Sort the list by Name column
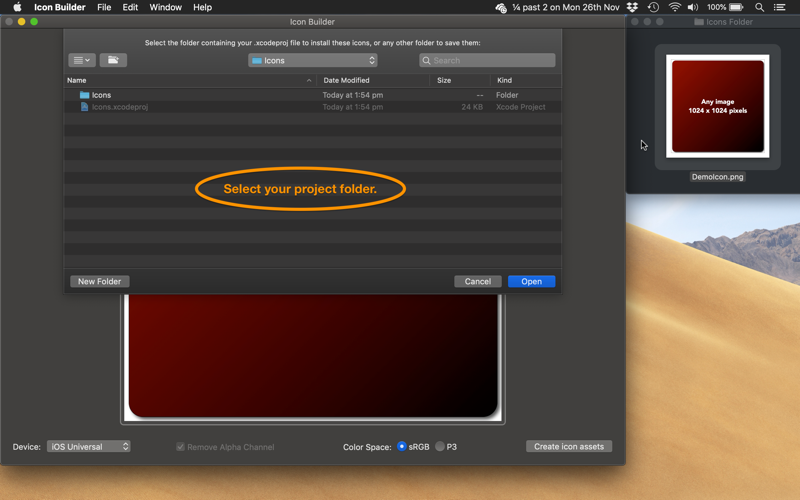Viewport: 800px width, 500px height. [x=77, y=80]
